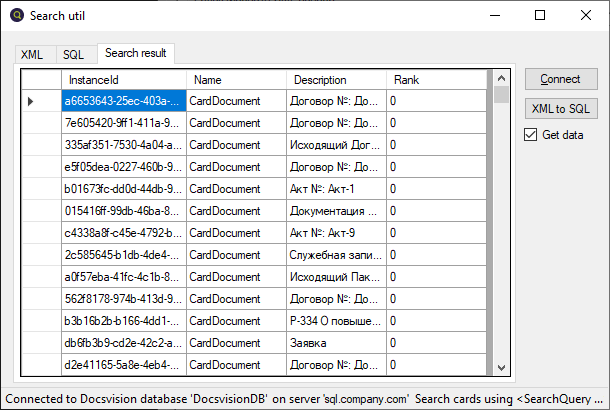Open the SQL tab

[x=73, y=54]
